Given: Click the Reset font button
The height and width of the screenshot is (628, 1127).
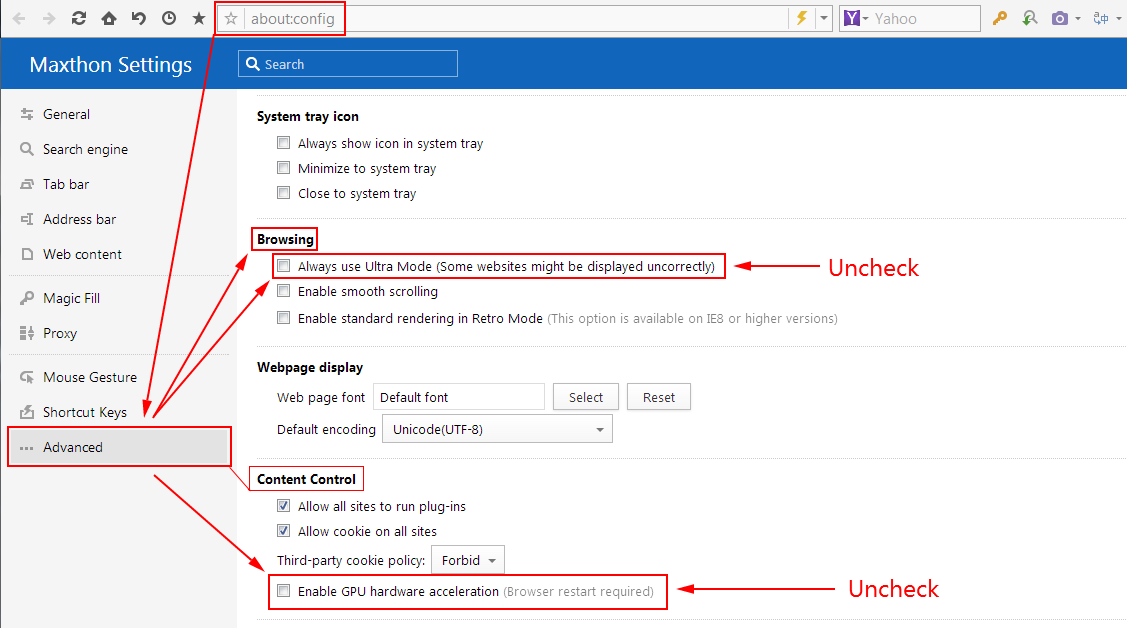Looking at the screenshot, I should [659, 397].
